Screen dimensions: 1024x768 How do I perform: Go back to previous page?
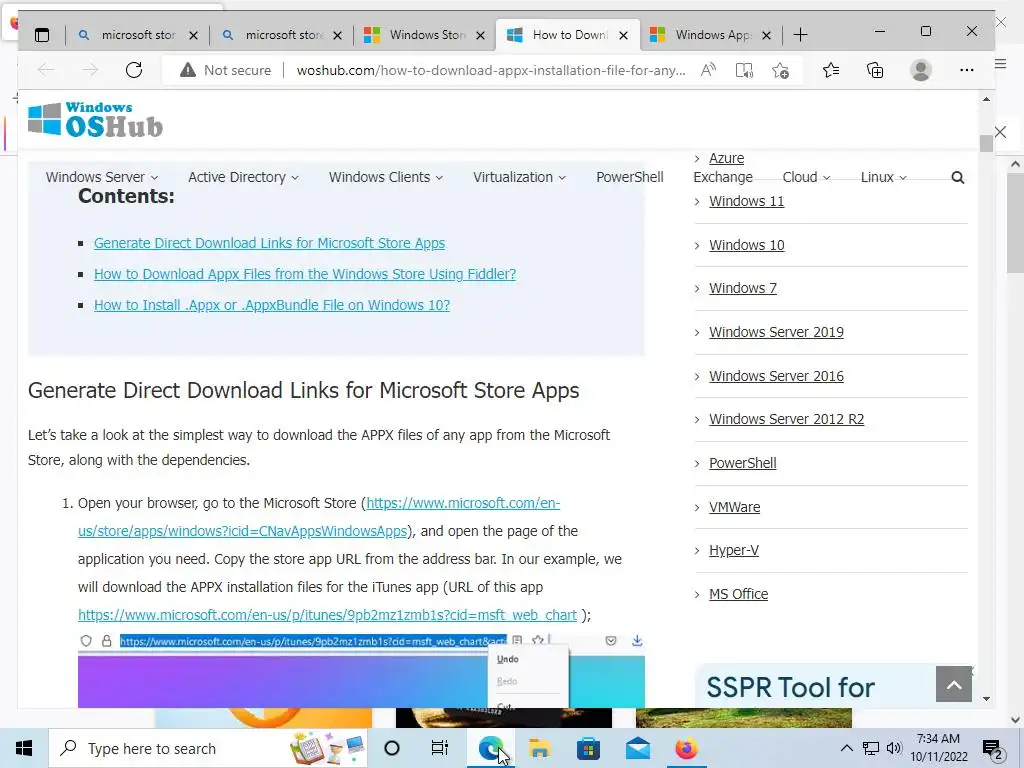click(x=46, y=70)
